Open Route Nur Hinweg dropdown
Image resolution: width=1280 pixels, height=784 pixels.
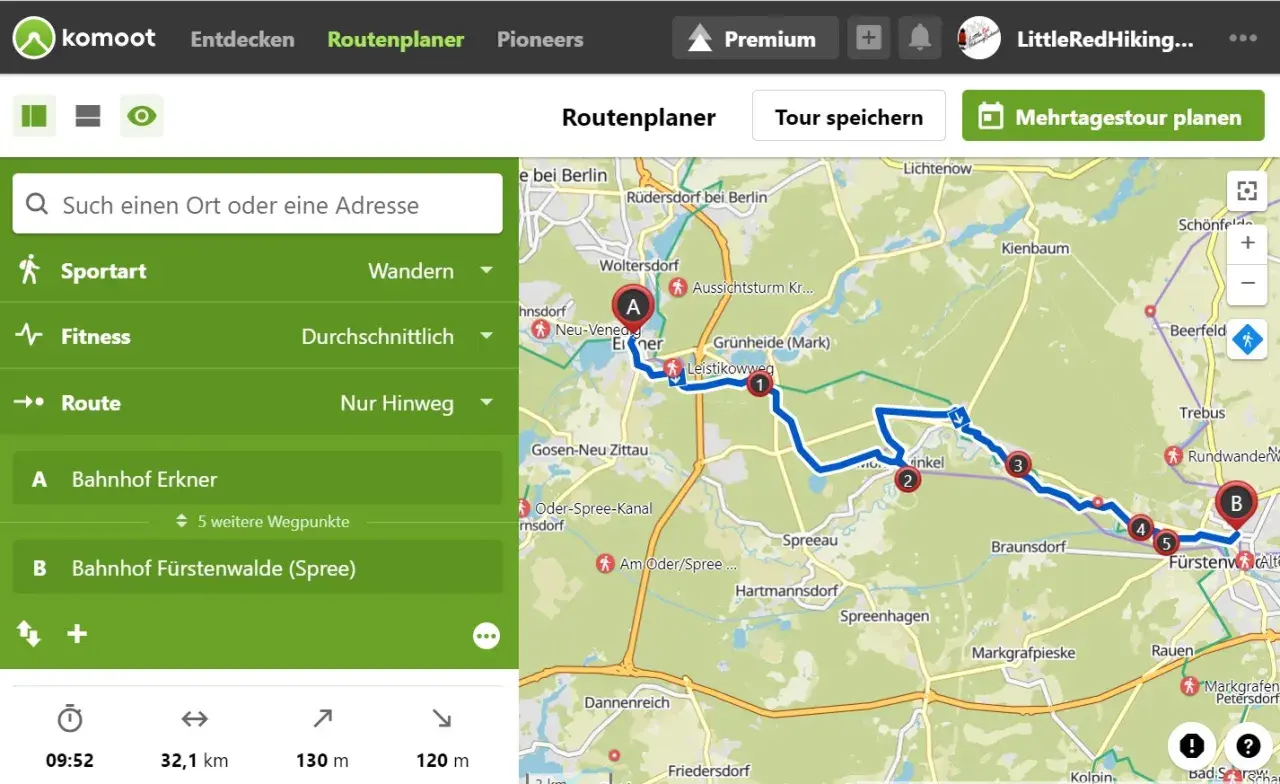[259, 402]
